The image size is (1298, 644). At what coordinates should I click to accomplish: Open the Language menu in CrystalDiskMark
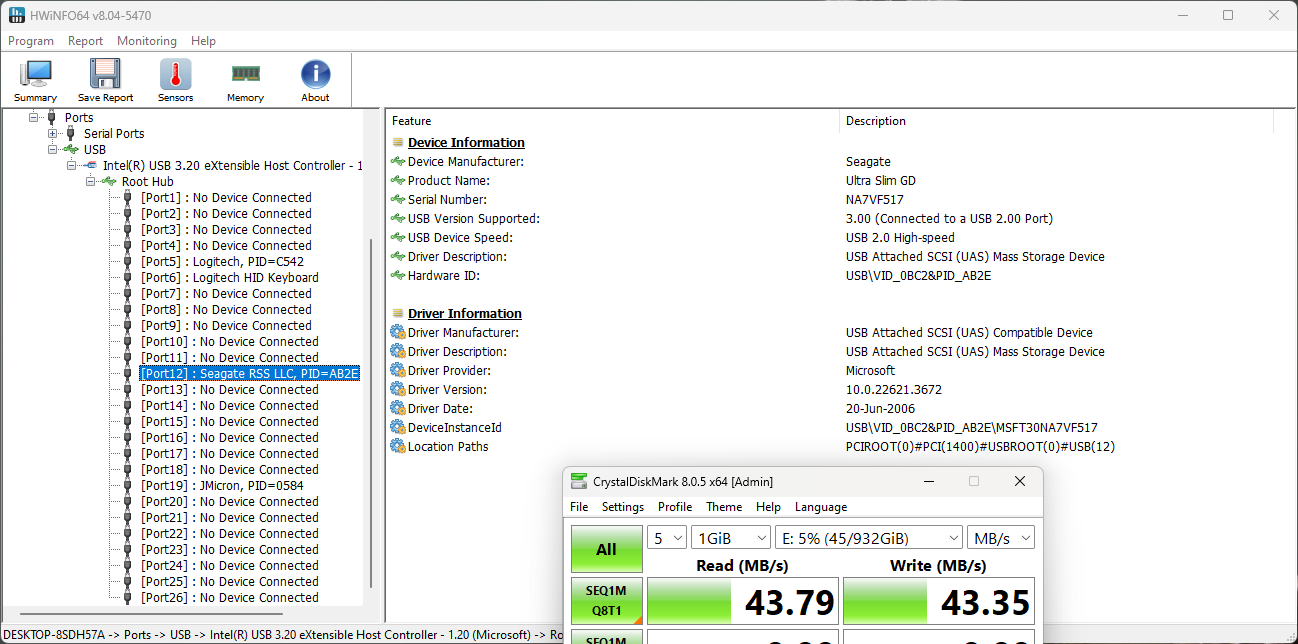[821, 507]
